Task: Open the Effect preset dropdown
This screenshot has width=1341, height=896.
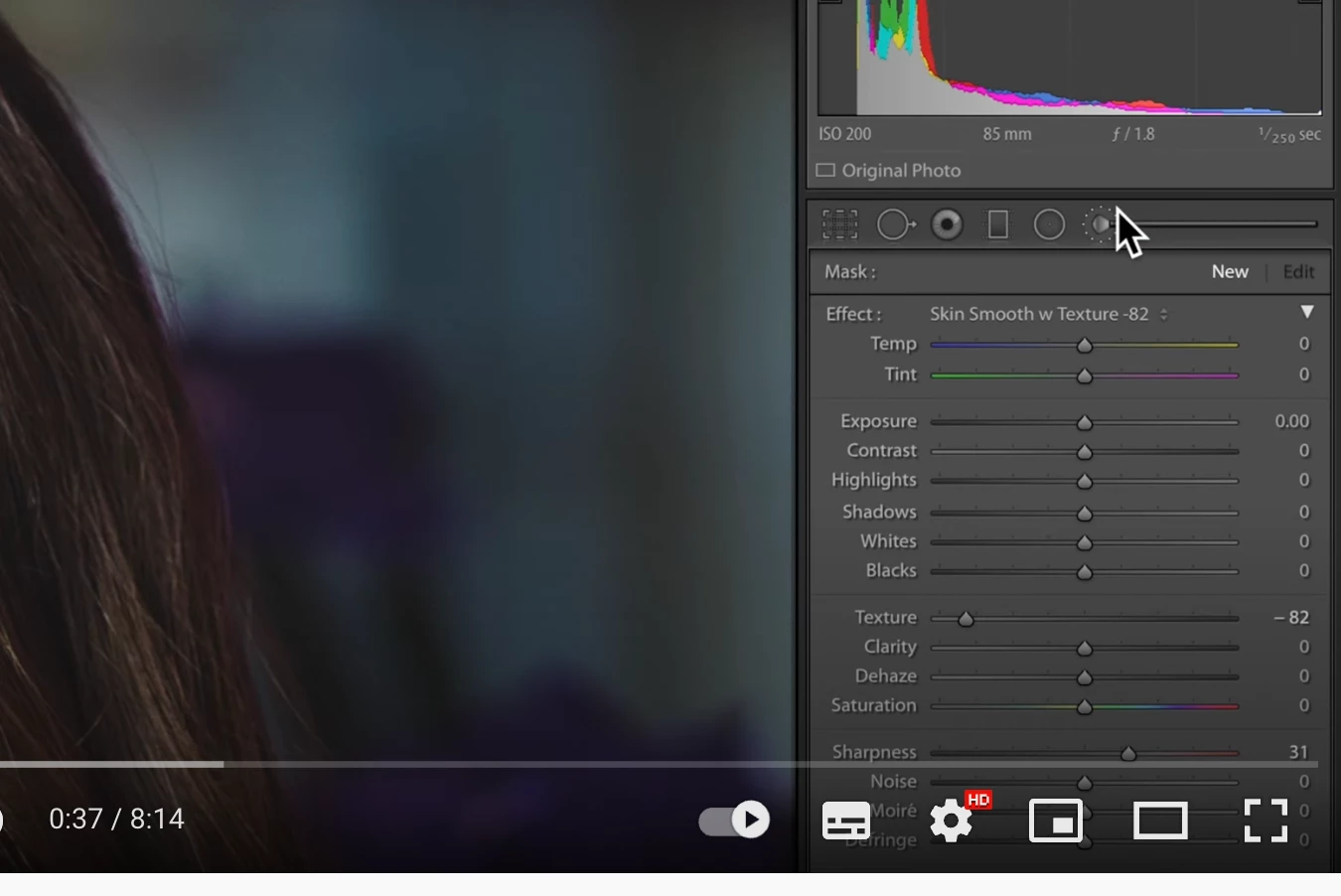Action: pyautogui.click(x=1049, y=314)
